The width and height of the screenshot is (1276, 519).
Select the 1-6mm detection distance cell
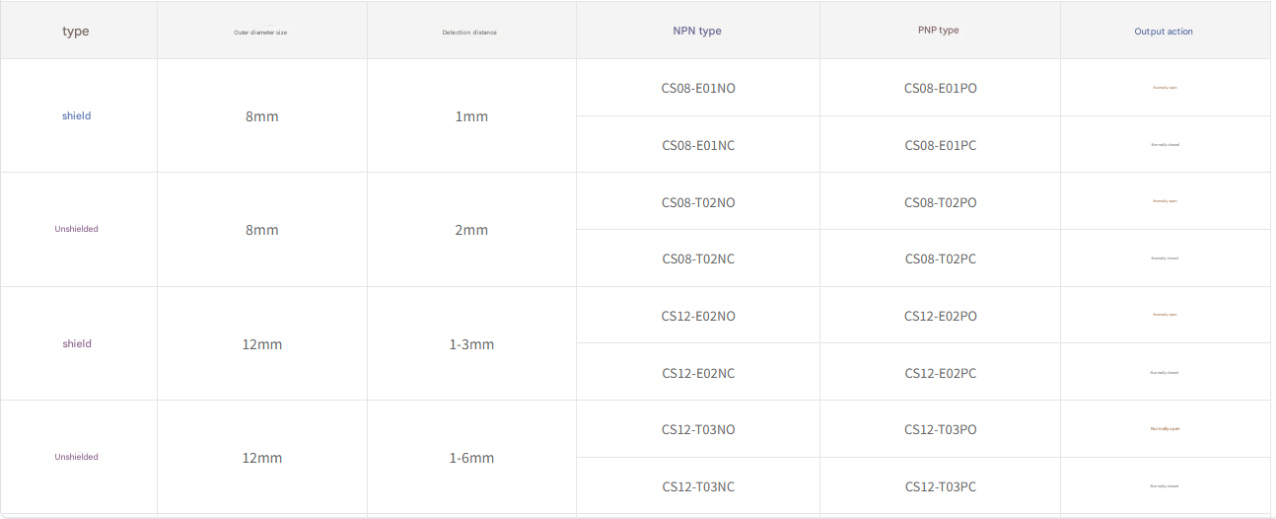click(x=471, y=458)
